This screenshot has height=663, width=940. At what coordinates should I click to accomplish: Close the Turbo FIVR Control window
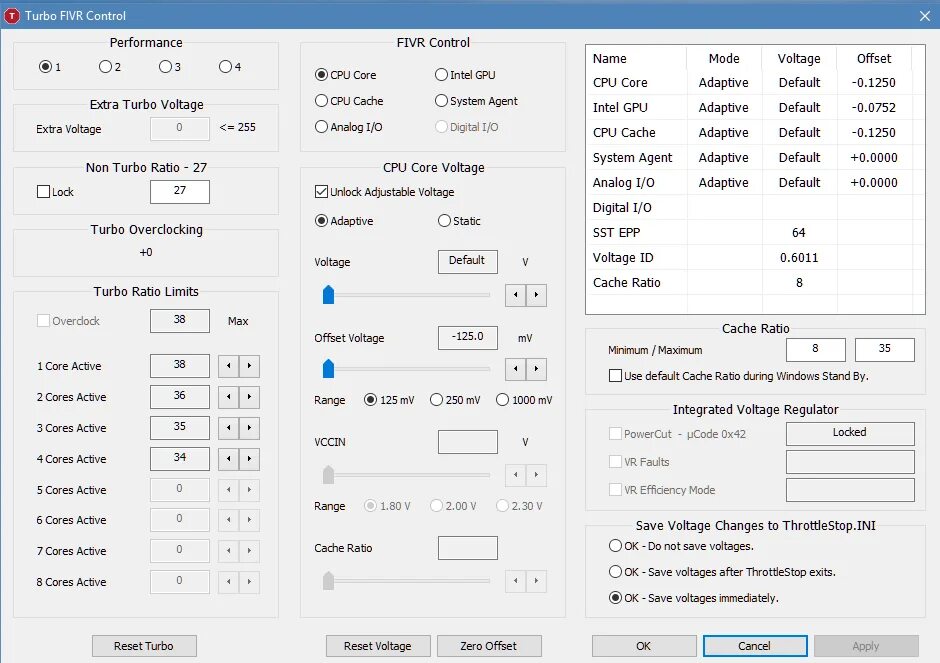click(x=925, y=16)
